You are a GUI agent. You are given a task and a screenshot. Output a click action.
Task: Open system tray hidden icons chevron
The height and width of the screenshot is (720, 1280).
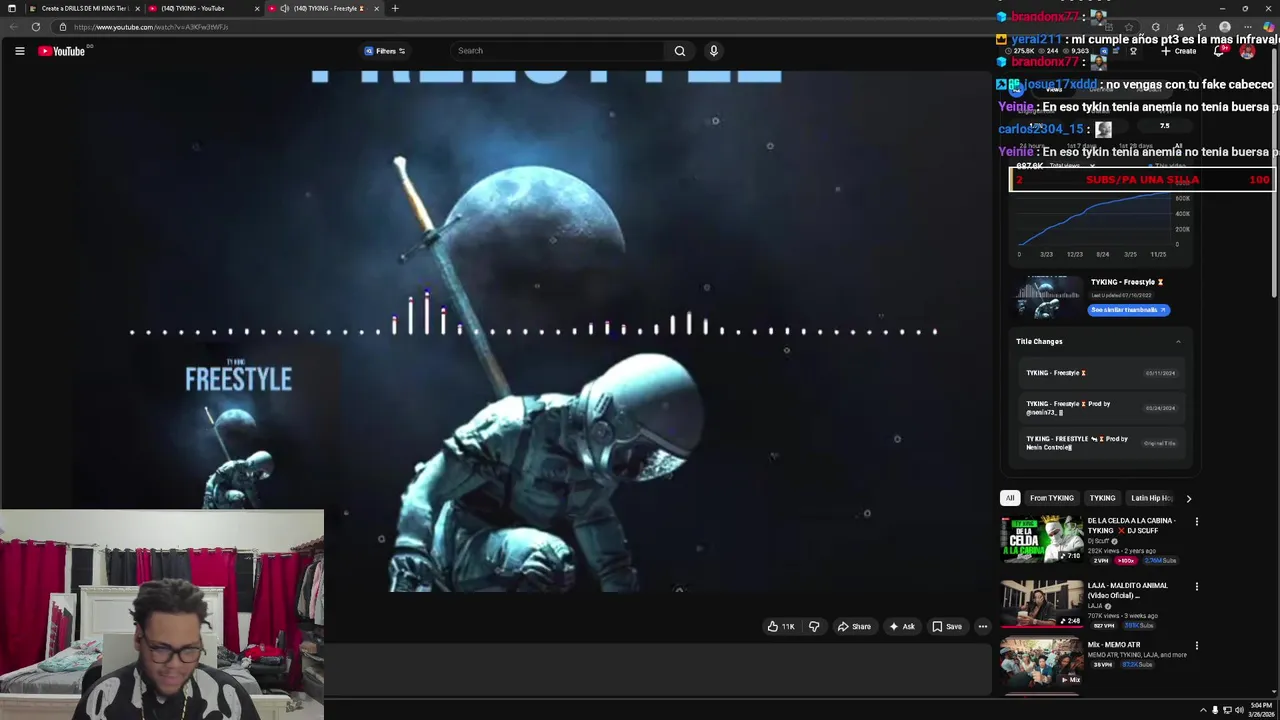tap(1203, 710)
